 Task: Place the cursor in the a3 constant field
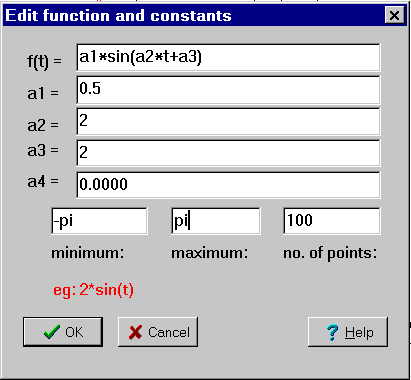[228, 153]
